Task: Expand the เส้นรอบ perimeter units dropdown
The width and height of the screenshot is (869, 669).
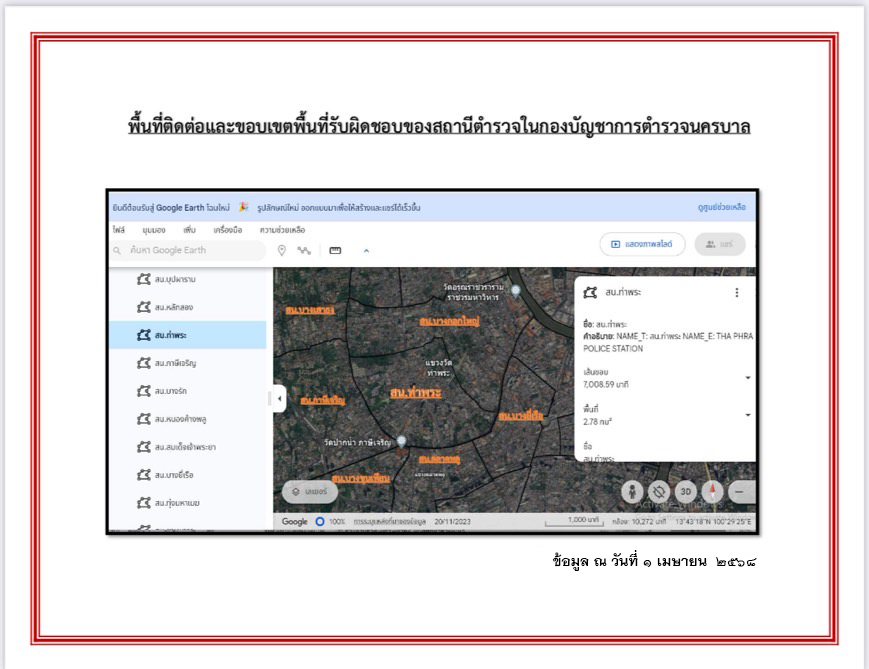Action: point(748,378)
